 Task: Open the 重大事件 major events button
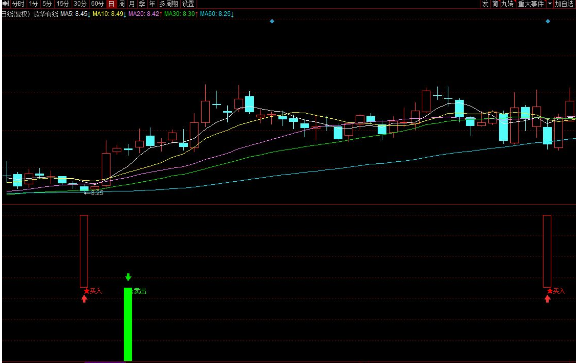531,4
